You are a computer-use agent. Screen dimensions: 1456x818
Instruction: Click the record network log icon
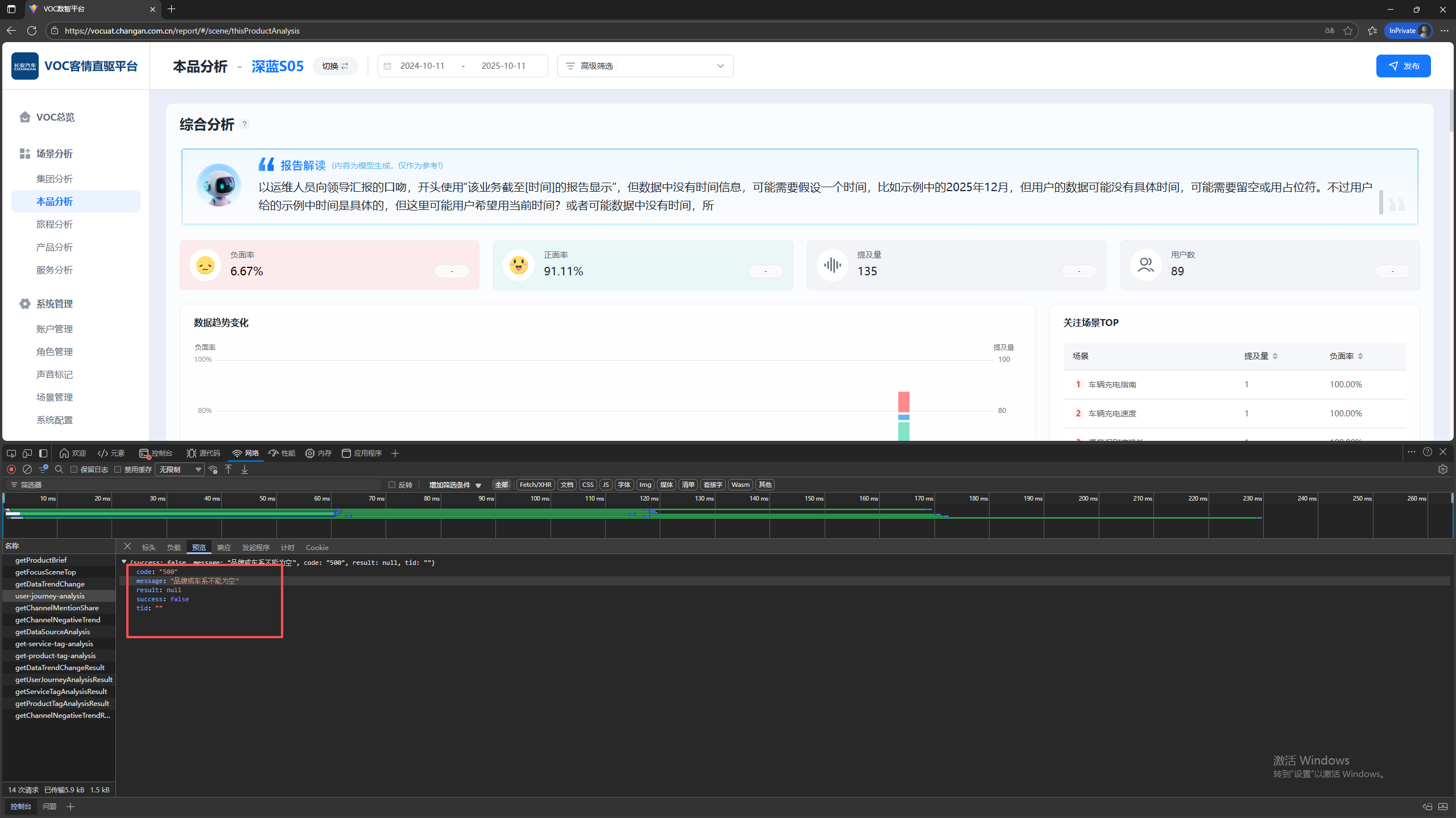11,469
